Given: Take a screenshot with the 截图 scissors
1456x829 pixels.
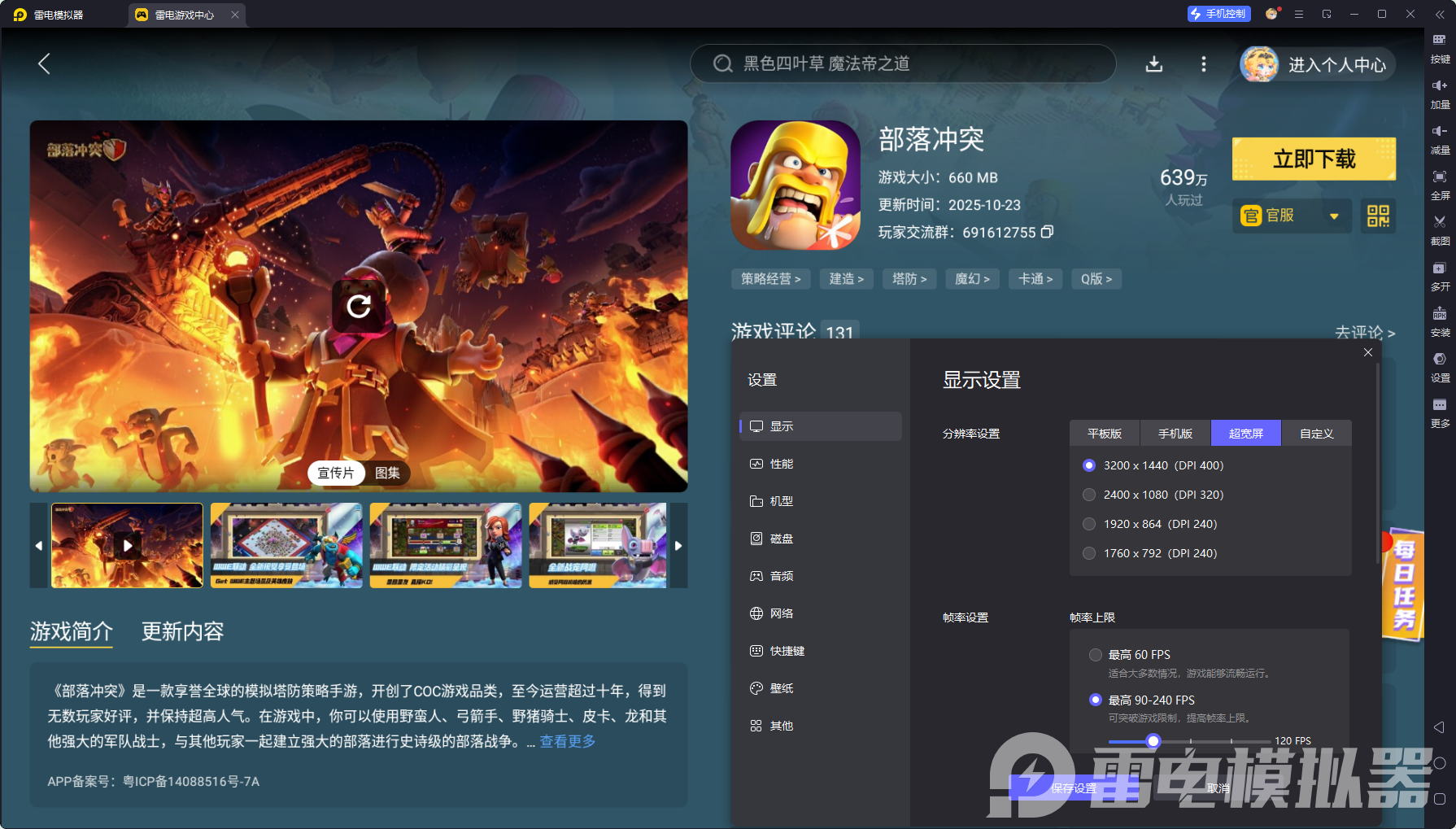Looking at the screenshot, I should coord(1440,229).
